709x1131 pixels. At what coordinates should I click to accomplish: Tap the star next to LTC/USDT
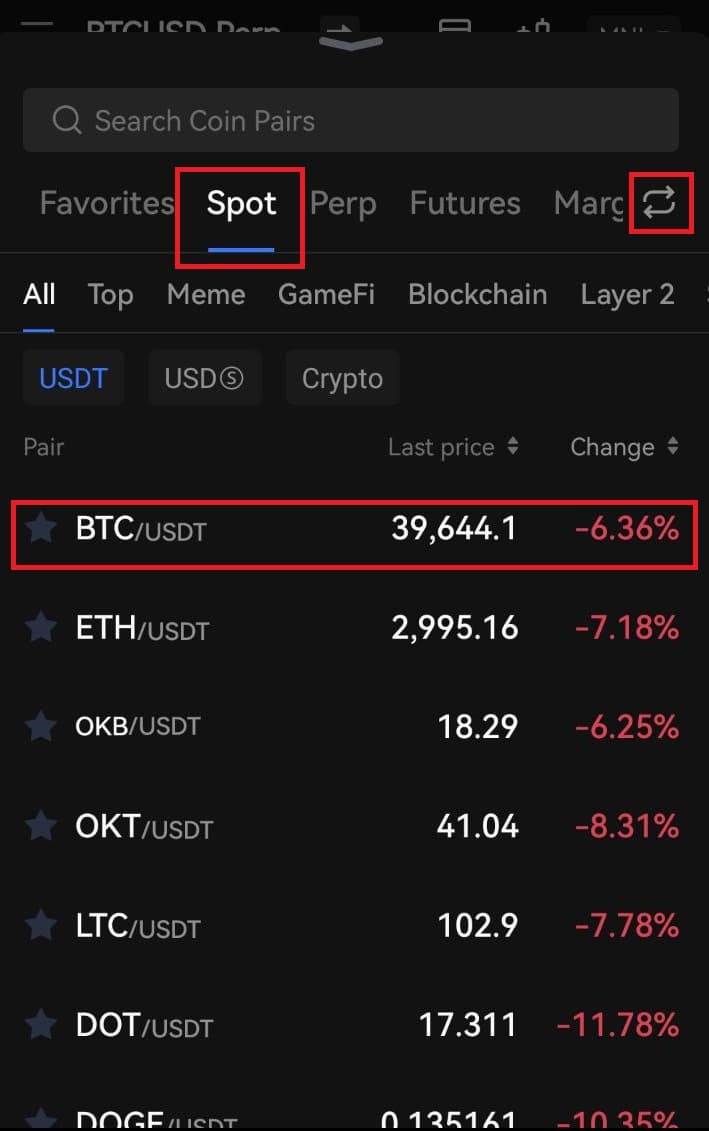pos(41,924)
